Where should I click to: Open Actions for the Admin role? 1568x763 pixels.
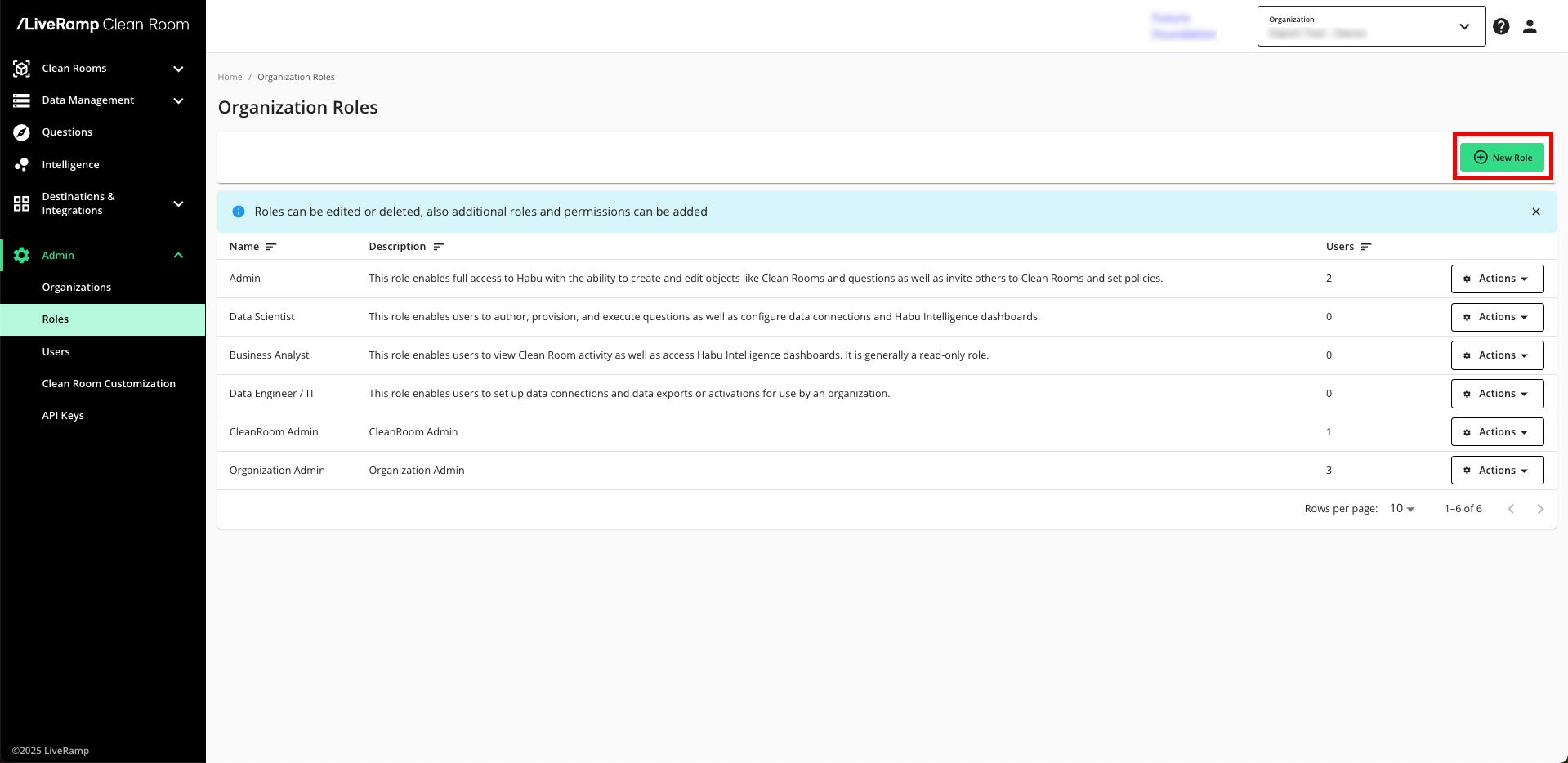coord(1497,279)
